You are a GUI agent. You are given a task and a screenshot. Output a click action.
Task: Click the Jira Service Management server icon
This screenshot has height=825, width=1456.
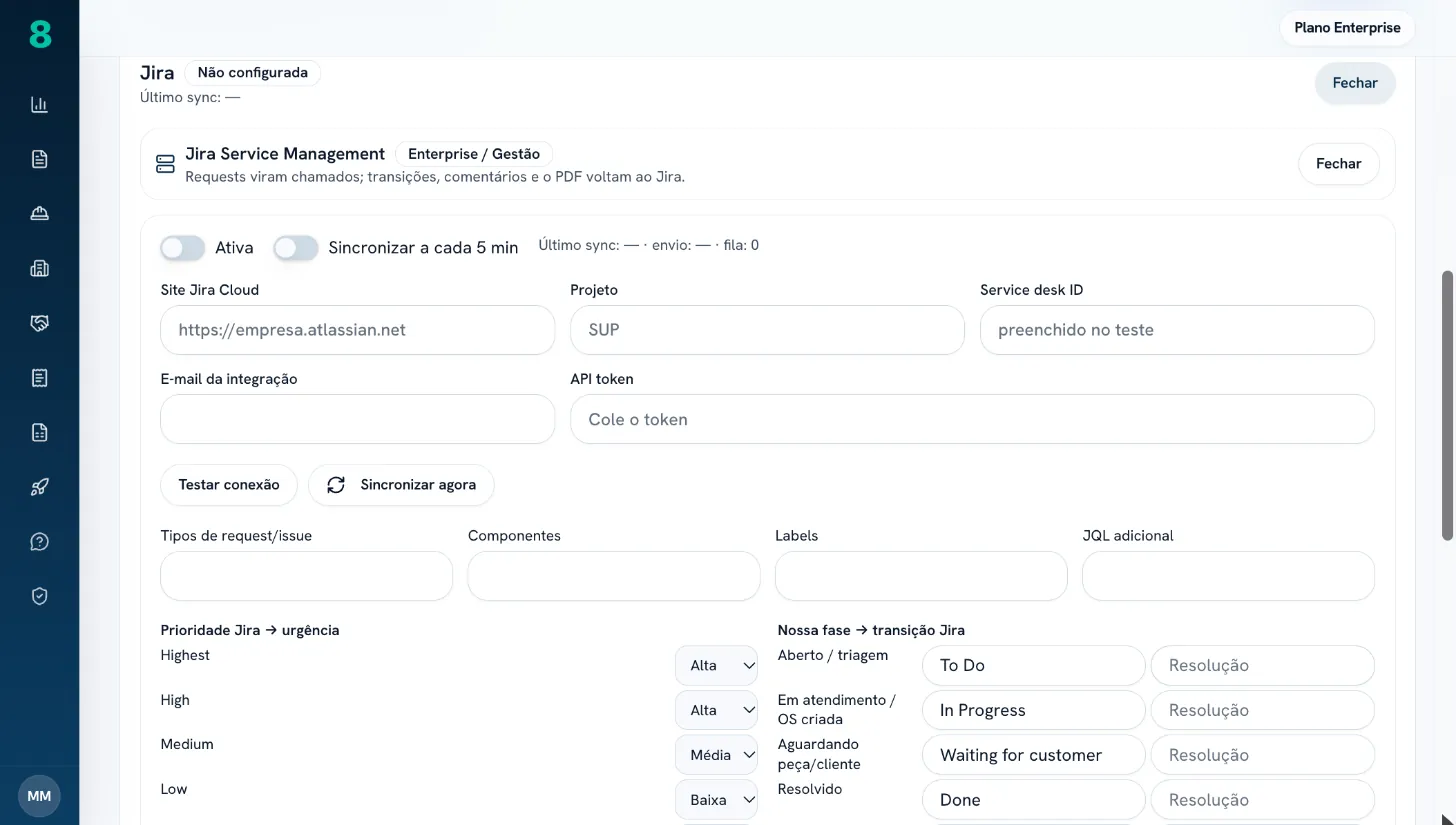tap(165, 164)
